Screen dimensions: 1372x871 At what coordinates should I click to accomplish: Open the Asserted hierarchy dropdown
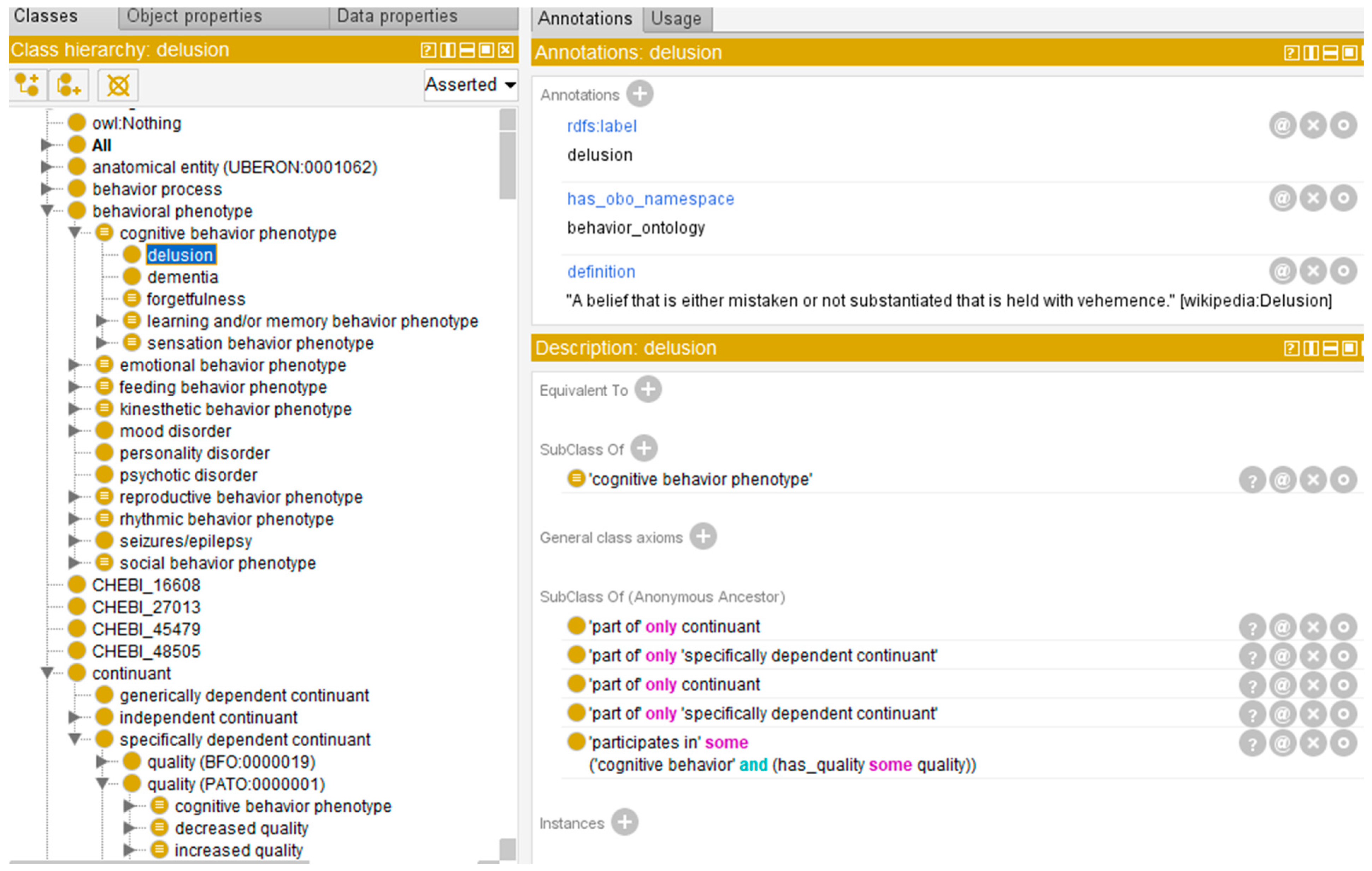pyautogui.click(x=471, y=85)
